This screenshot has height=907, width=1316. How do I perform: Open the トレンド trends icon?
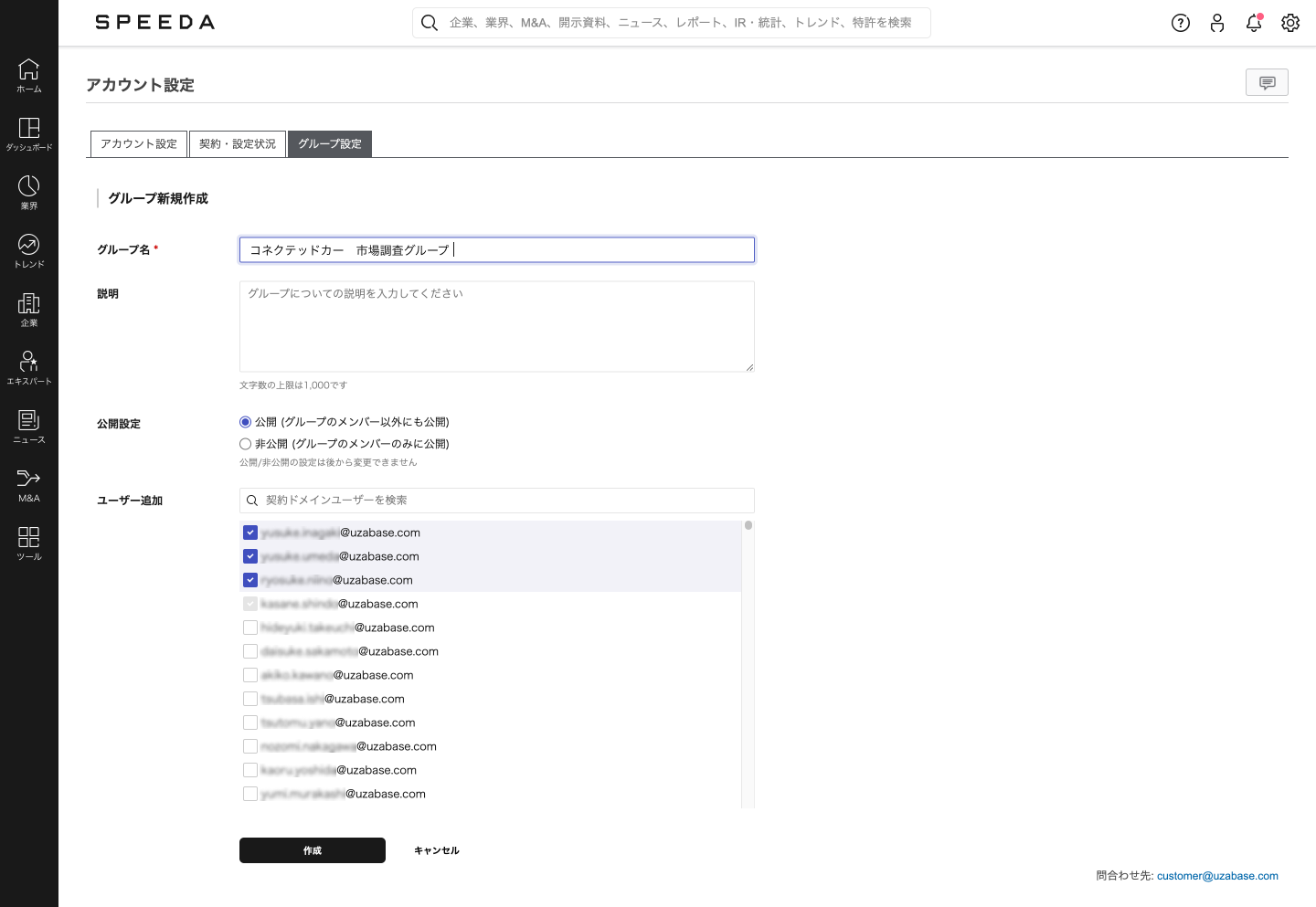[x=29, y=250]
